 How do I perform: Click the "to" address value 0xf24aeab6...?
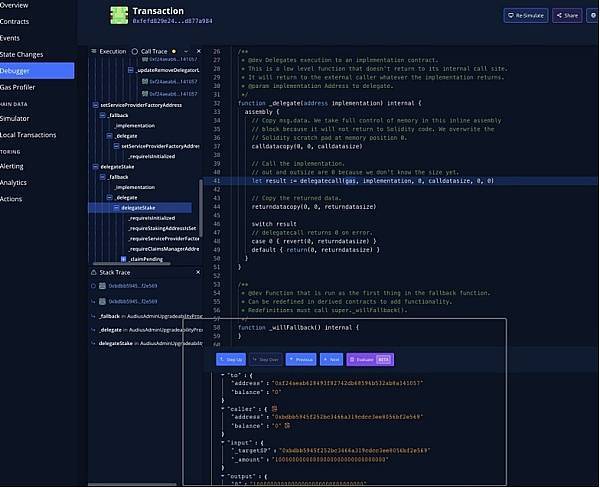point(347,383)
